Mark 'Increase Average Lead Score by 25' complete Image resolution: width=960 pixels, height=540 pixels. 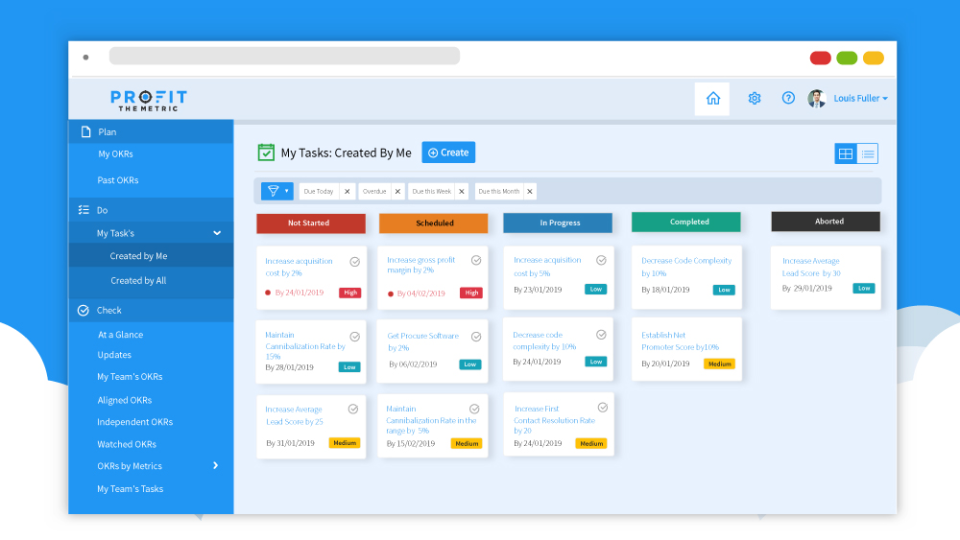click(353, 409)
